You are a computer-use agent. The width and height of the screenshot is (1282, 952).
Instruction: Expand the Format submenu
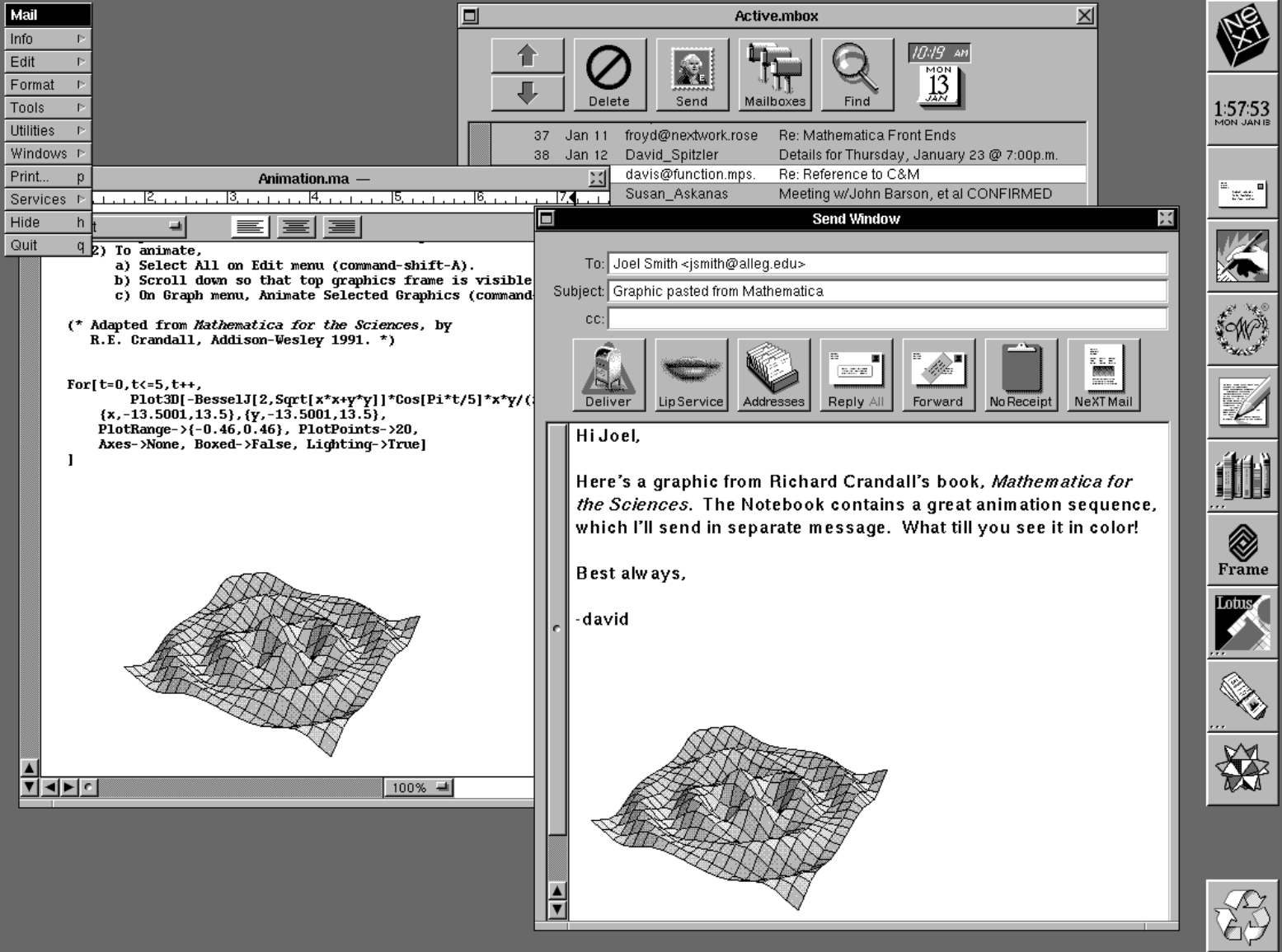pyautogui.click(x=48, y=85)
